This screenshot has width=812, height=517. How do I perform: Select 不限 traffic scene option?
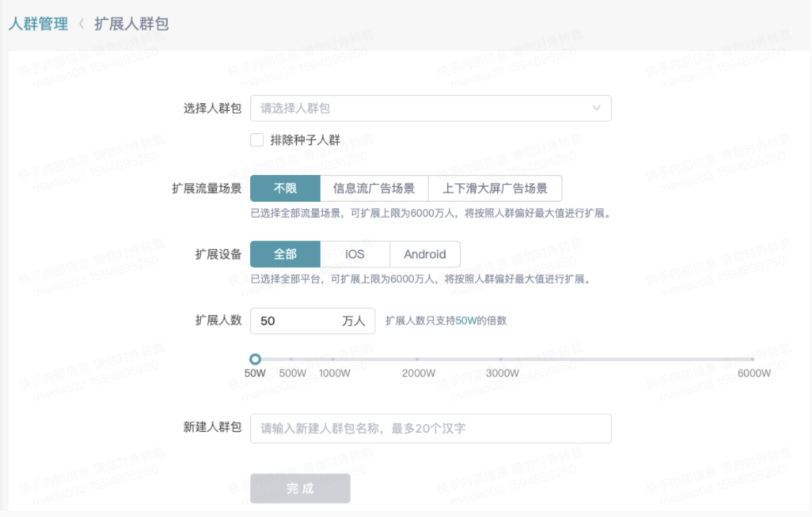pyautogui.click(x=285, y=188)
